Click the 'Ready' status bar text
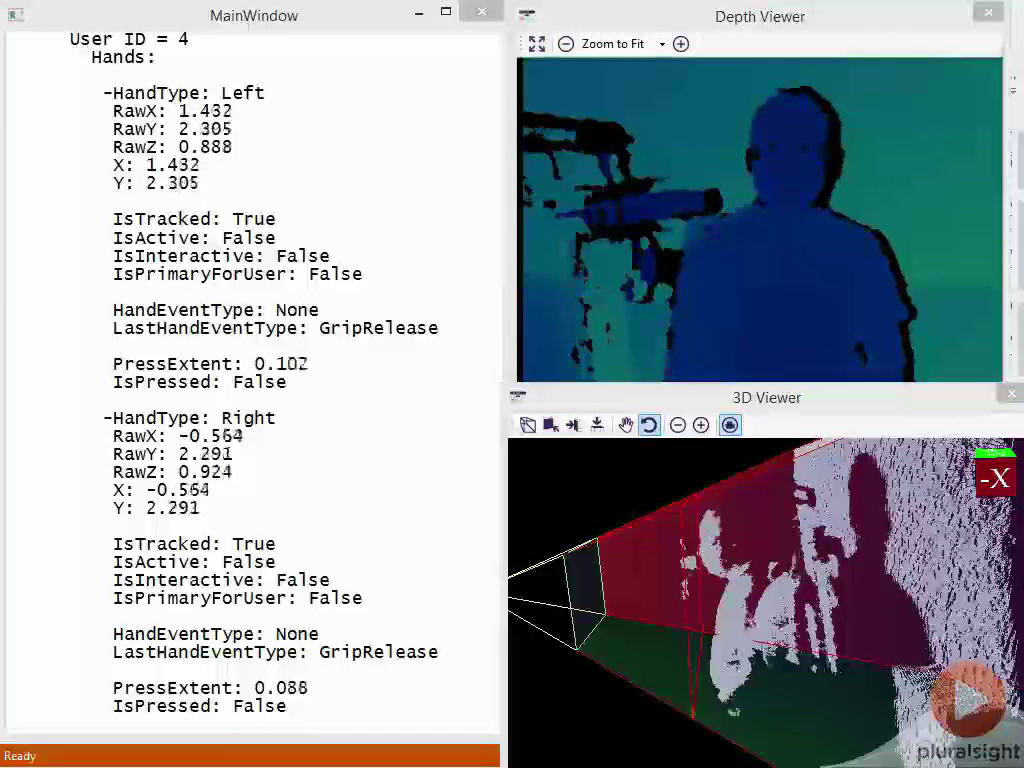1024x768 pixels. [20, 756]
